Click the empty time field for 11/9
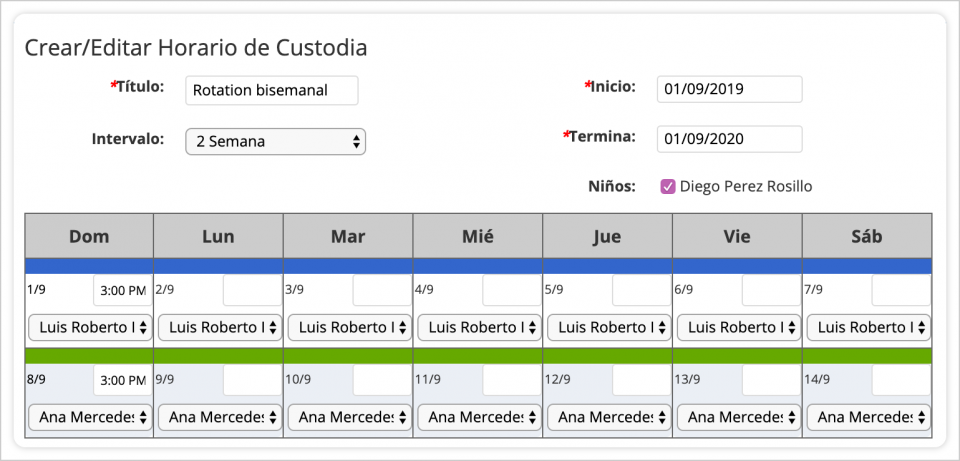This screenshot has width=960, height=461. [512, 380]
